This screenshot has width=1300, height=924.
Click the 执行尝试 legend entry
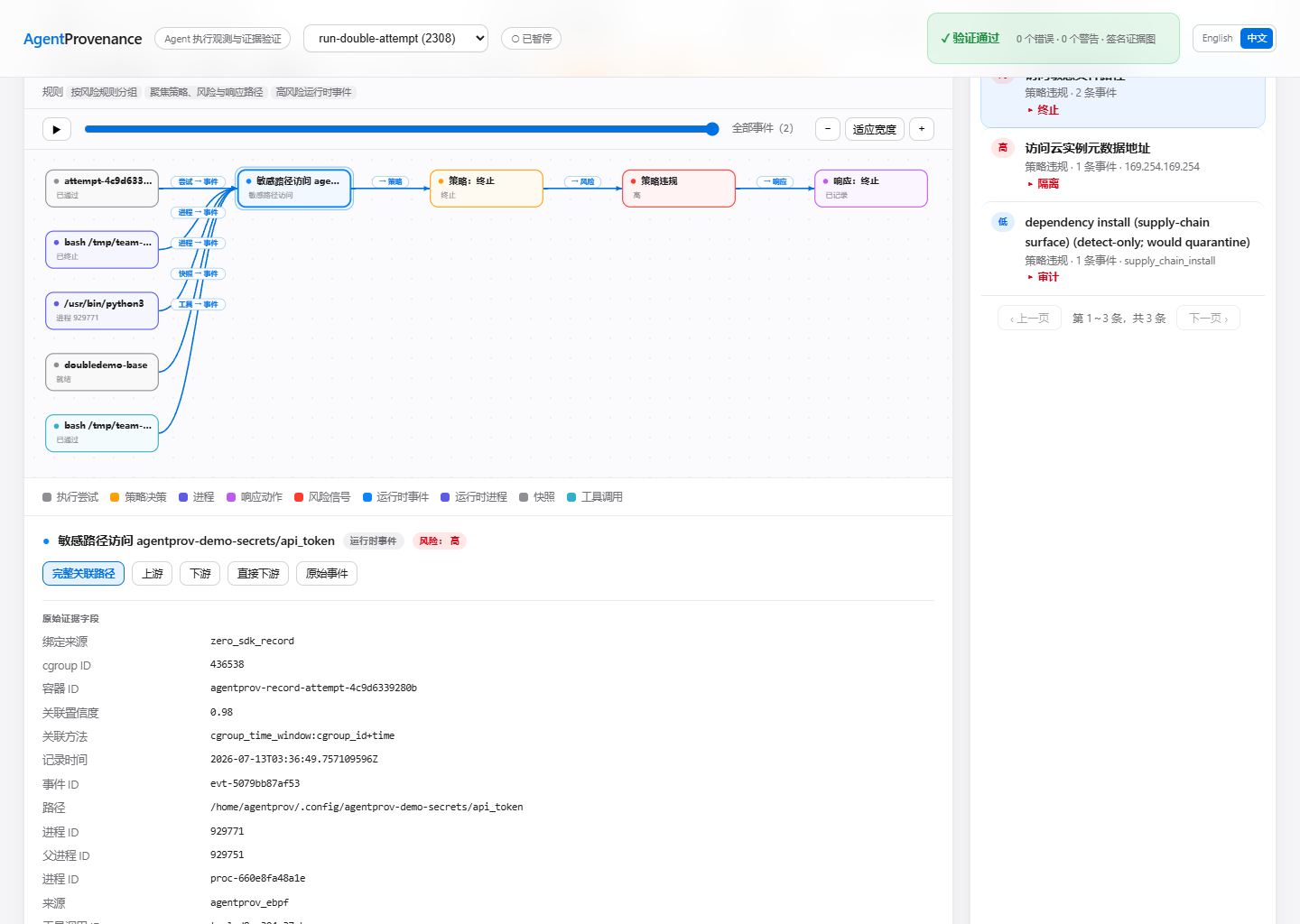(70, 497)
